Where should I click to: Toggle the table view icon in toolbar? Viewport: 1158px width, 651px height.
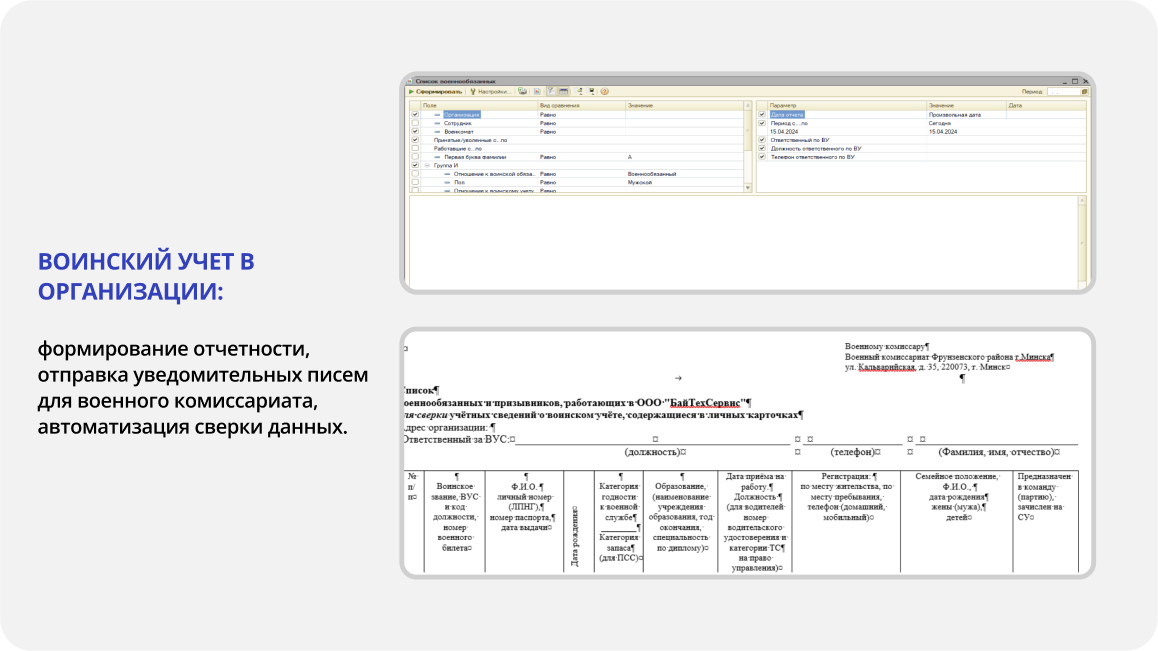(563, 92)
